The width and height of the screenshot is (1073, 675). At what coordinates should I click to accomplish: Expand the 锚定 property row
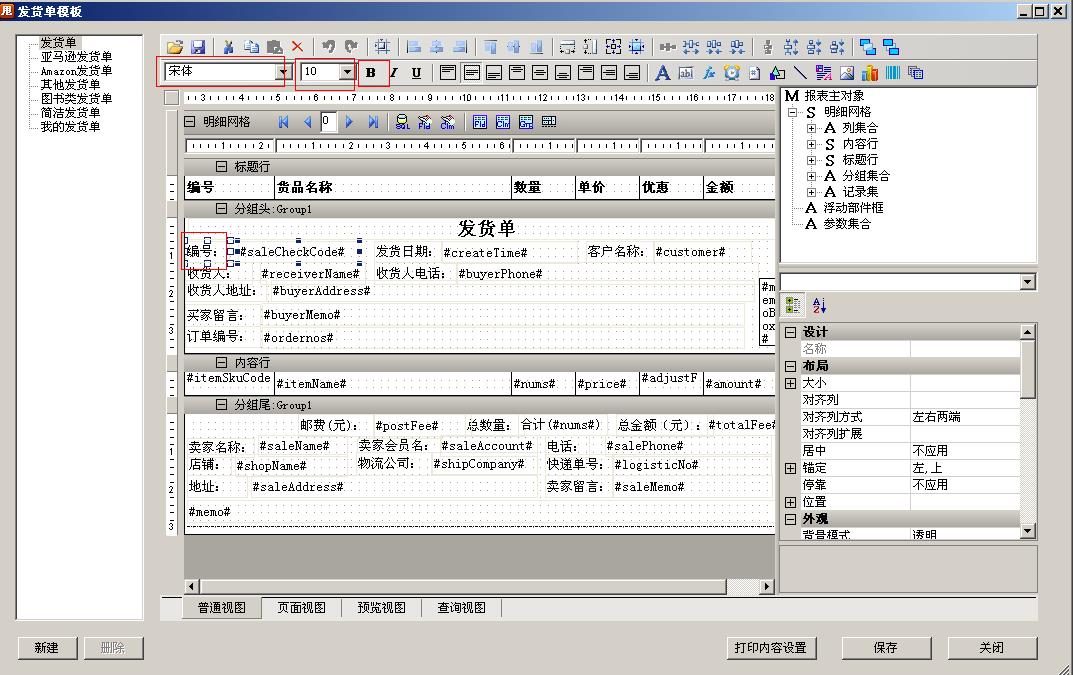tap(790, 468)
